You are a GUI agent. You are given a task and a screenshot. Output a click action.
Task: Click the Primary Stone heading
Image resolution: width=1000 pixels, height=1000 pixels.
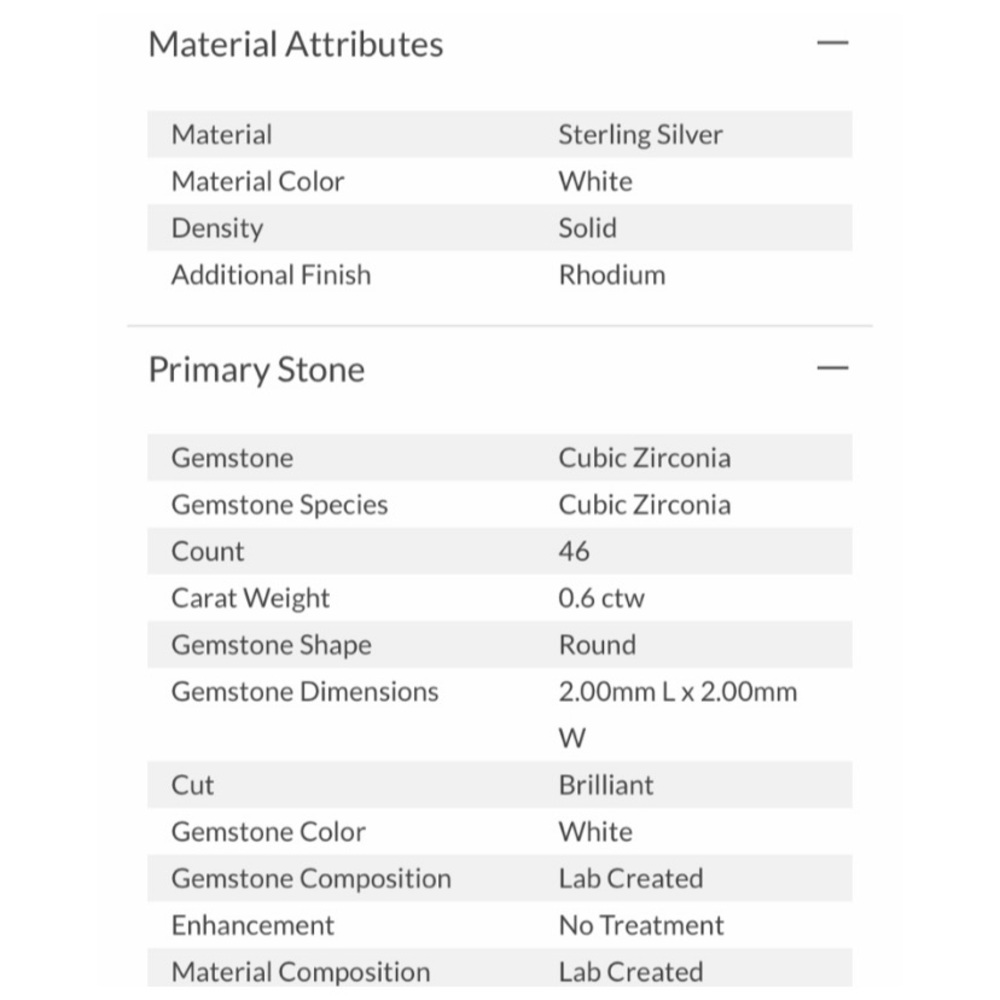point(256,370)
